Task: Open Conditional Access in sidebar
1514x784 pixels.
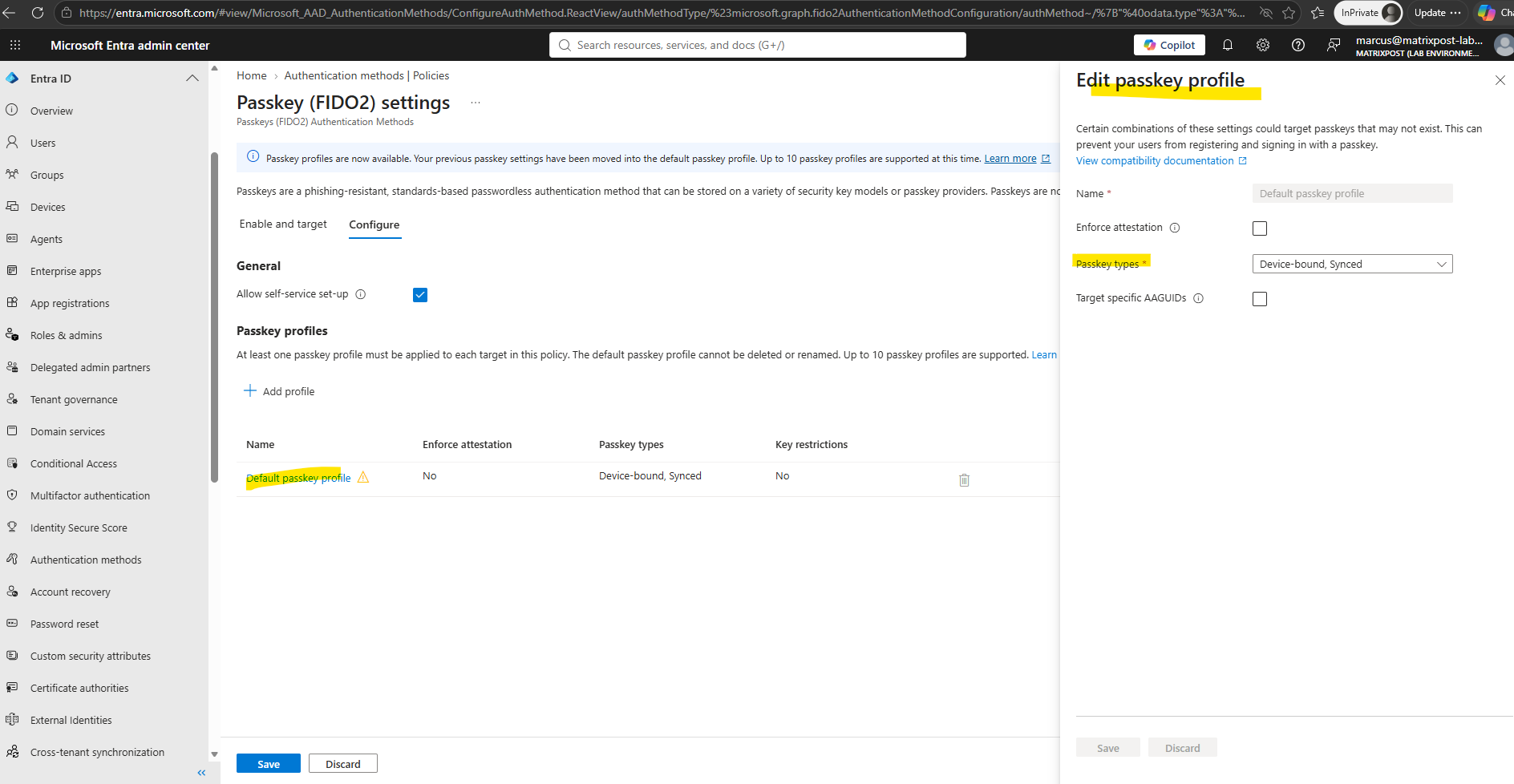Action: pos(74,463)
